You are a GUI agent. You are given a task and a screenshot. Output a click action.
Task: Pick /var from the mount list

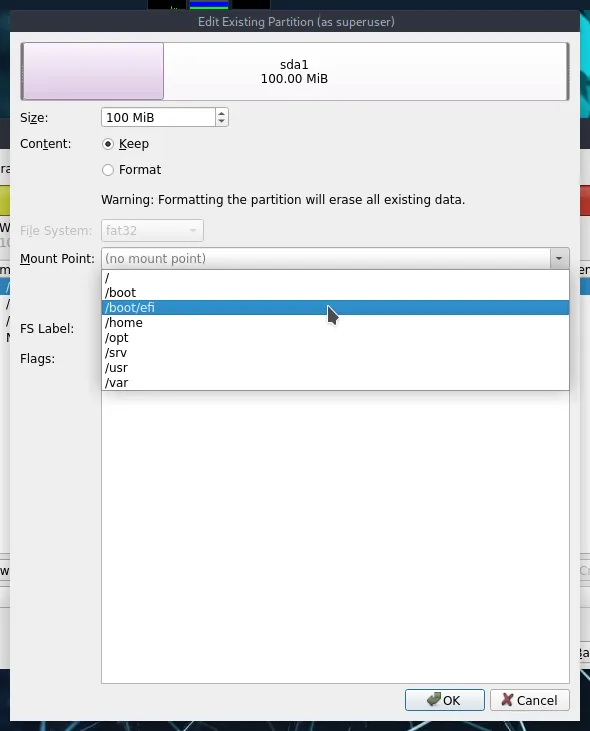336,382
